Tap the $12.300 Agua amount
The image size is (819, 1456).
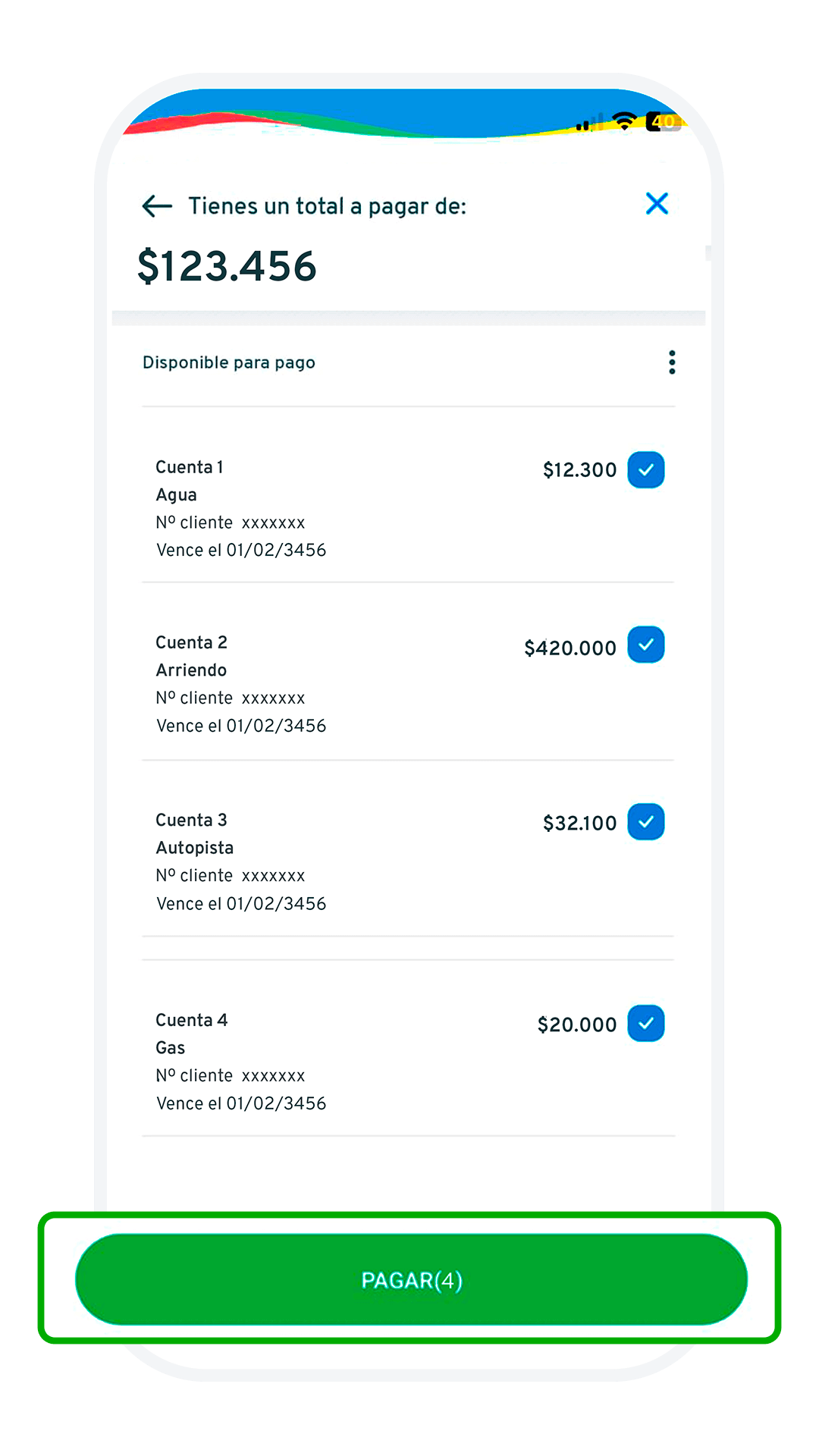[x=579, y=470]
